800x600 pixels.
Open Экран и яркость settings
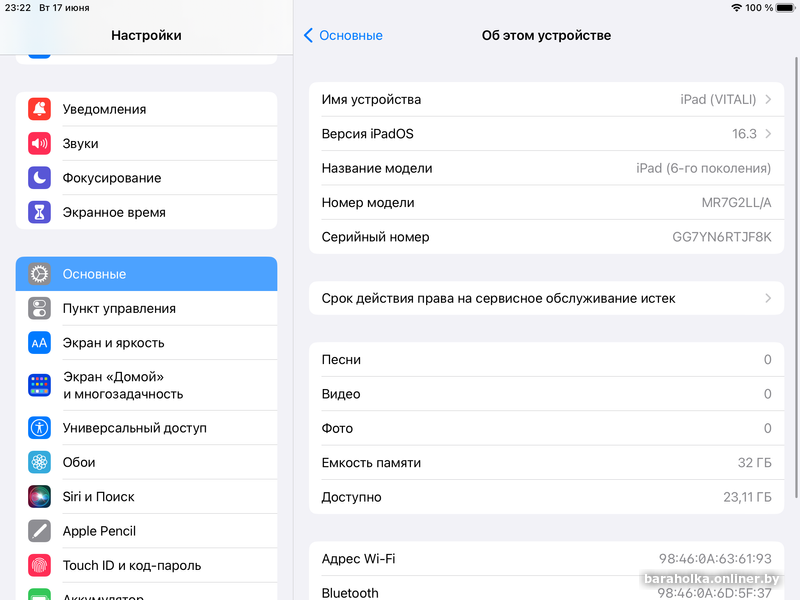click(146, 343)
